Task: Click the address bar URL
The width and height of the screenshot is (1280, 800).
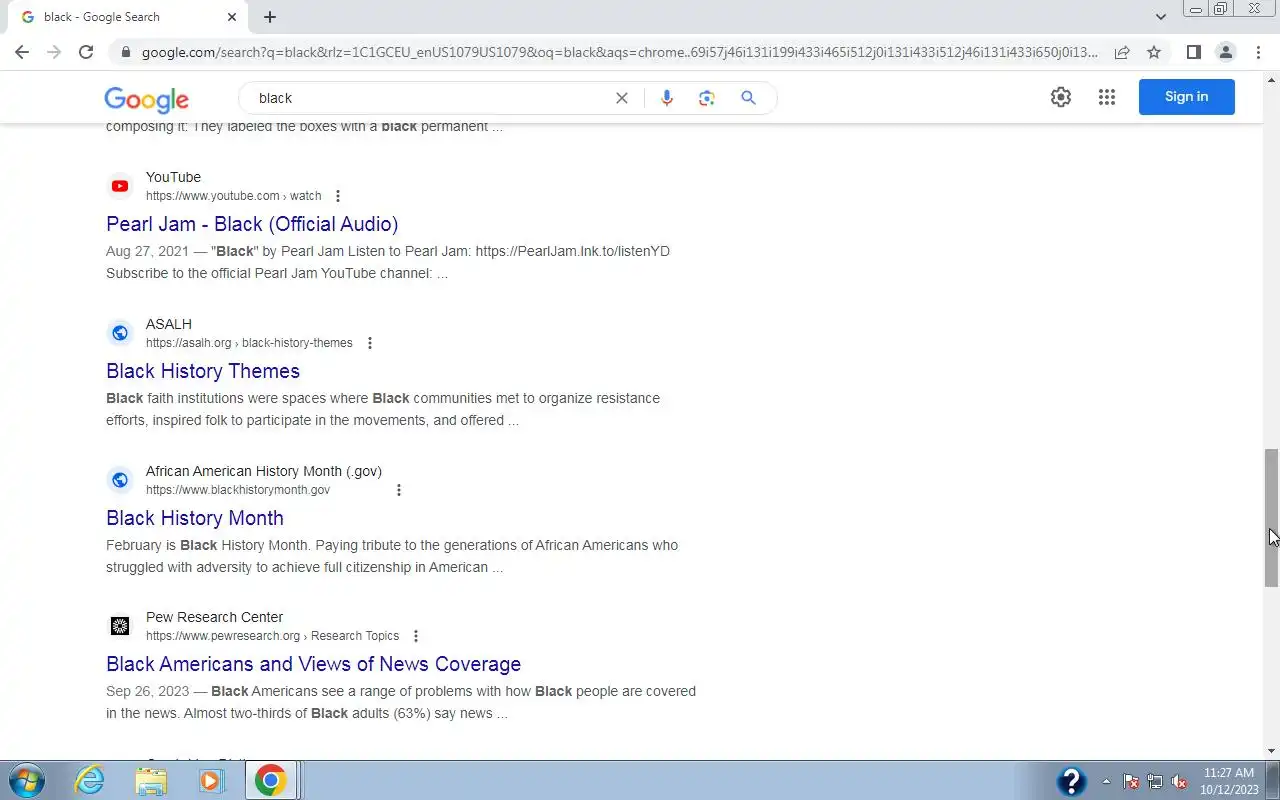Action: coord(620,52)
